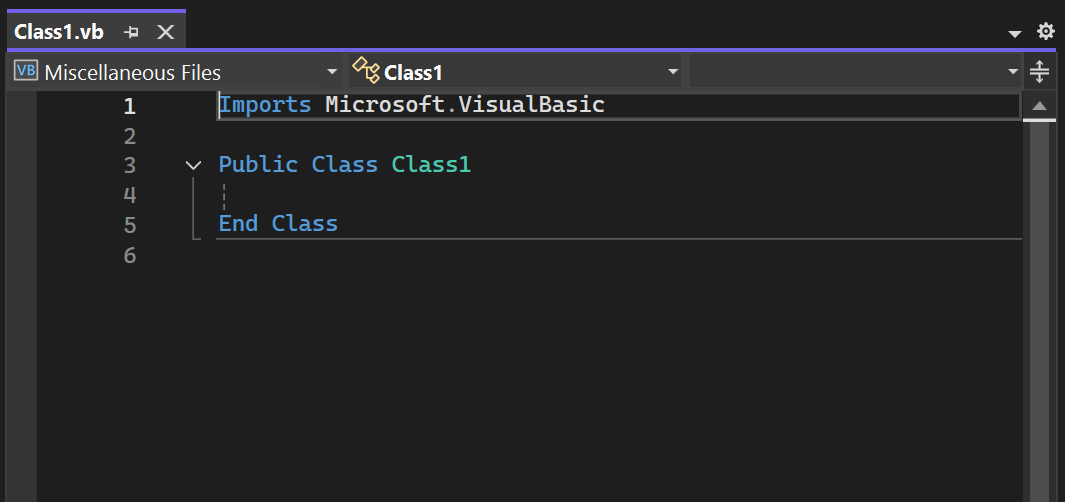Pin the Class1.vb document tab

coord(131,32)
